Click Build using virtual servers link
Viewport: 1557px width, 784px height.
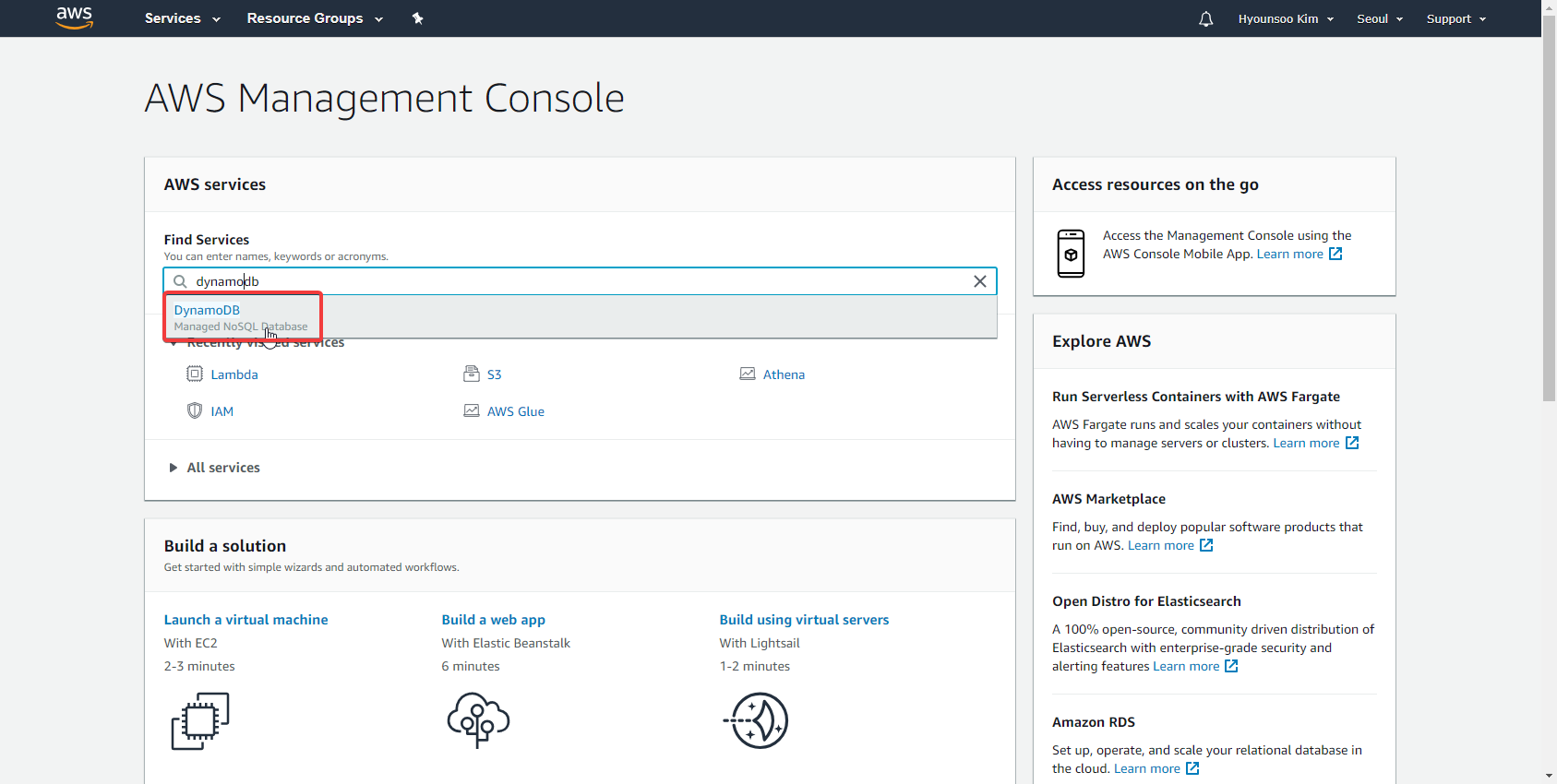(x=804, y=620)
